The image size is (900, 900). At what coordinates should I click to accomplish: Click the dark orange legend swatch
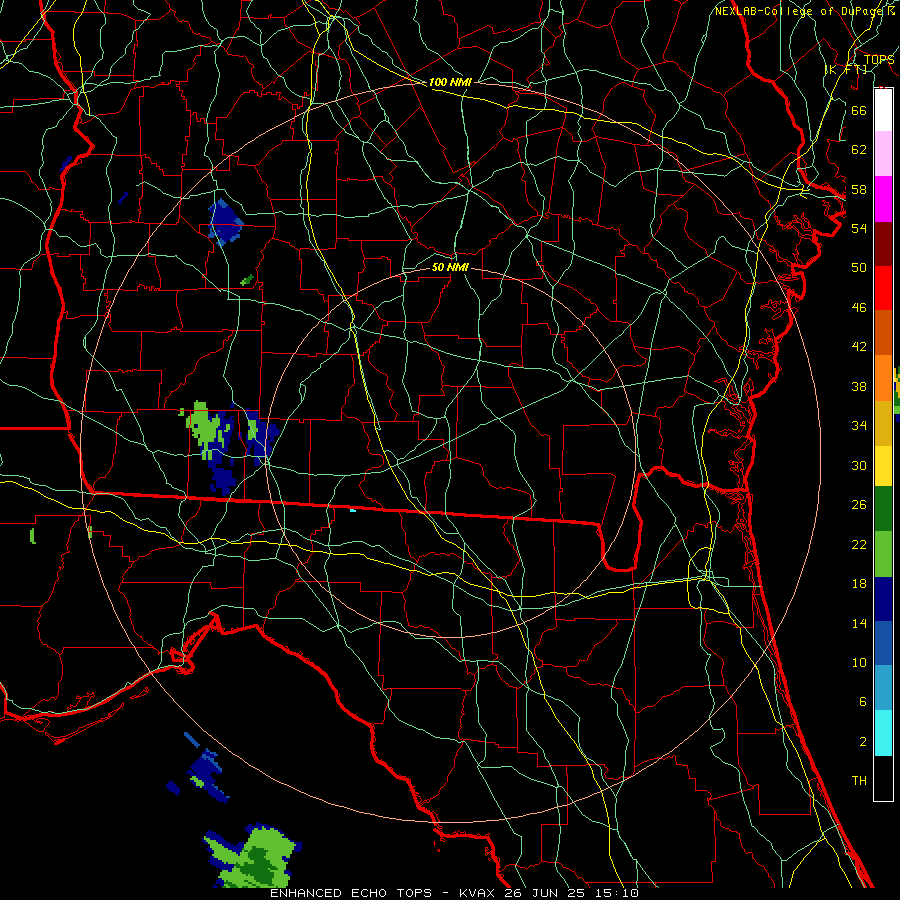(883, 333)
